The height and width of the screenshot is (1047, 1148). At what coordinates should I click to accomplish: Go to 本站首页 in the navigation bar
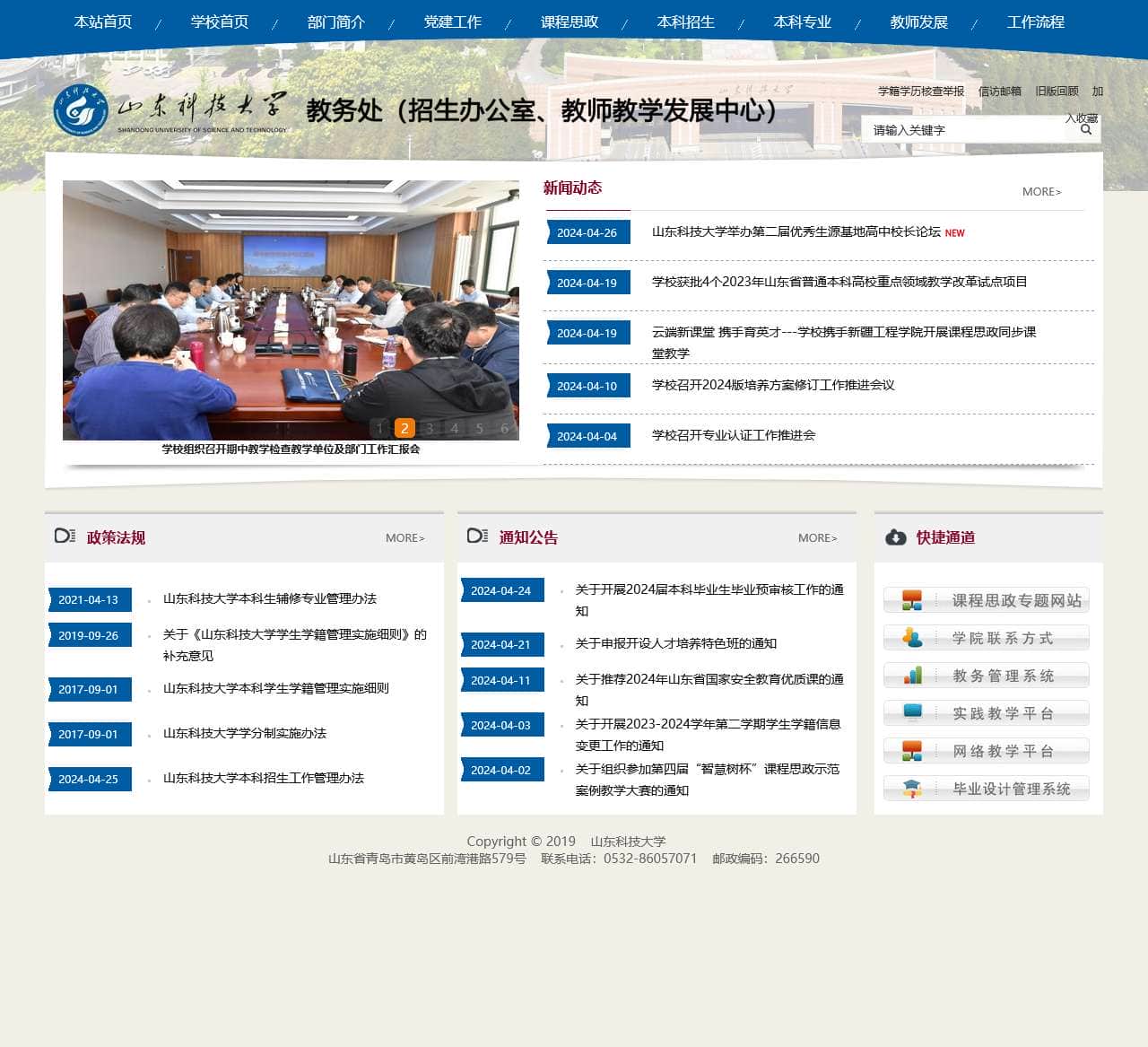103,22
